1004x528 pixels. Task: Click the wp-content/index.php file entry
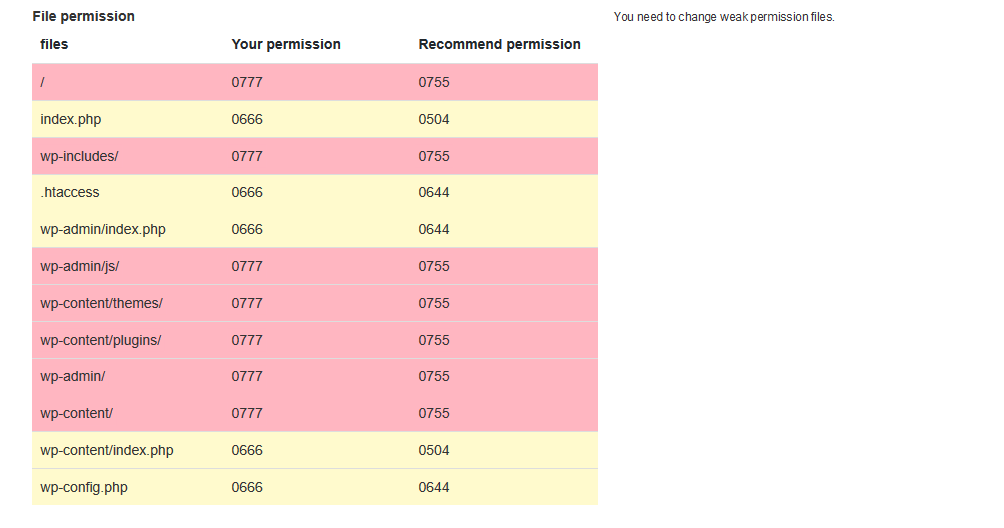point(107,450)
